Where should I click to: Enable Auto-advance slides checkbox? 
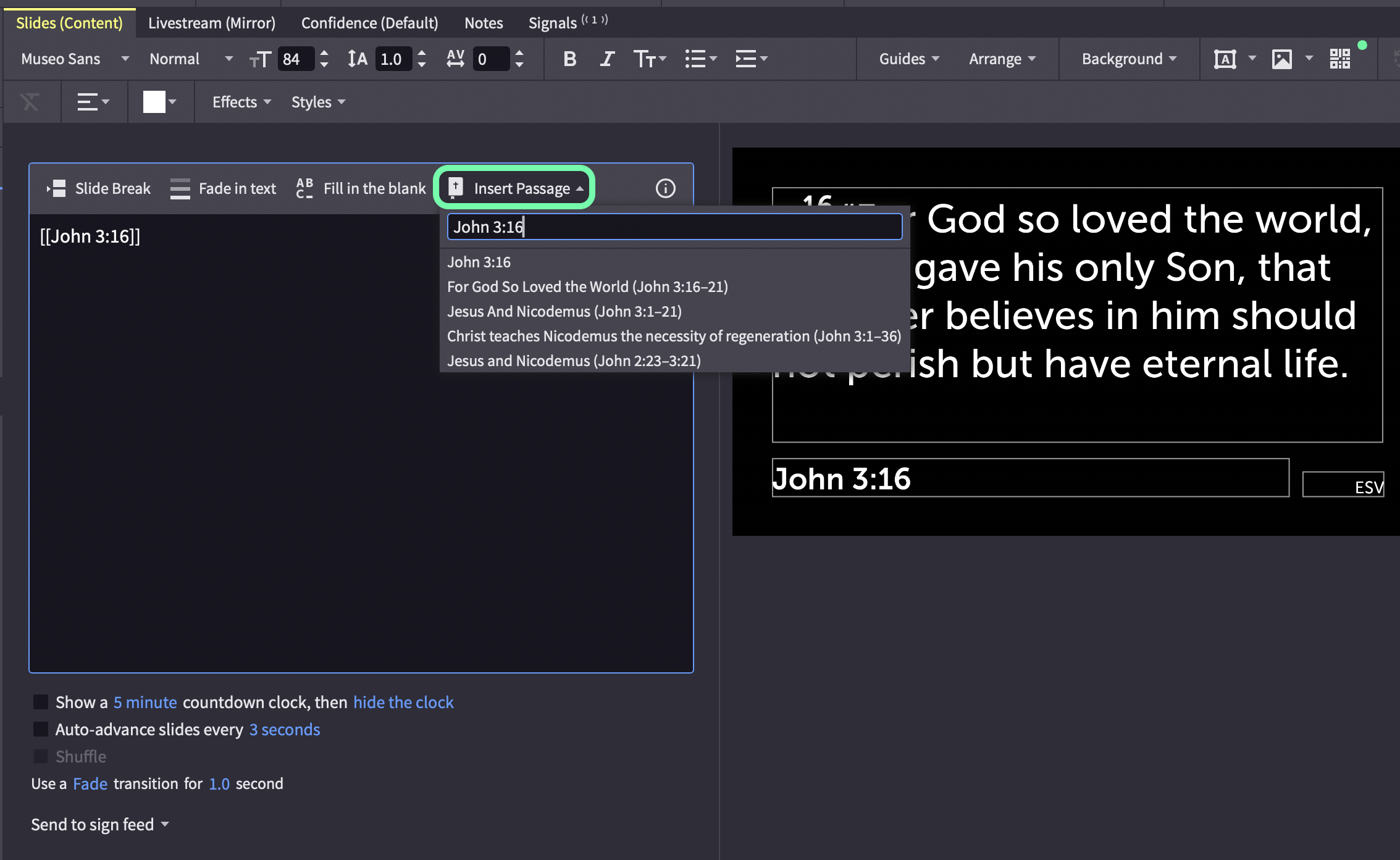(41, 729)
